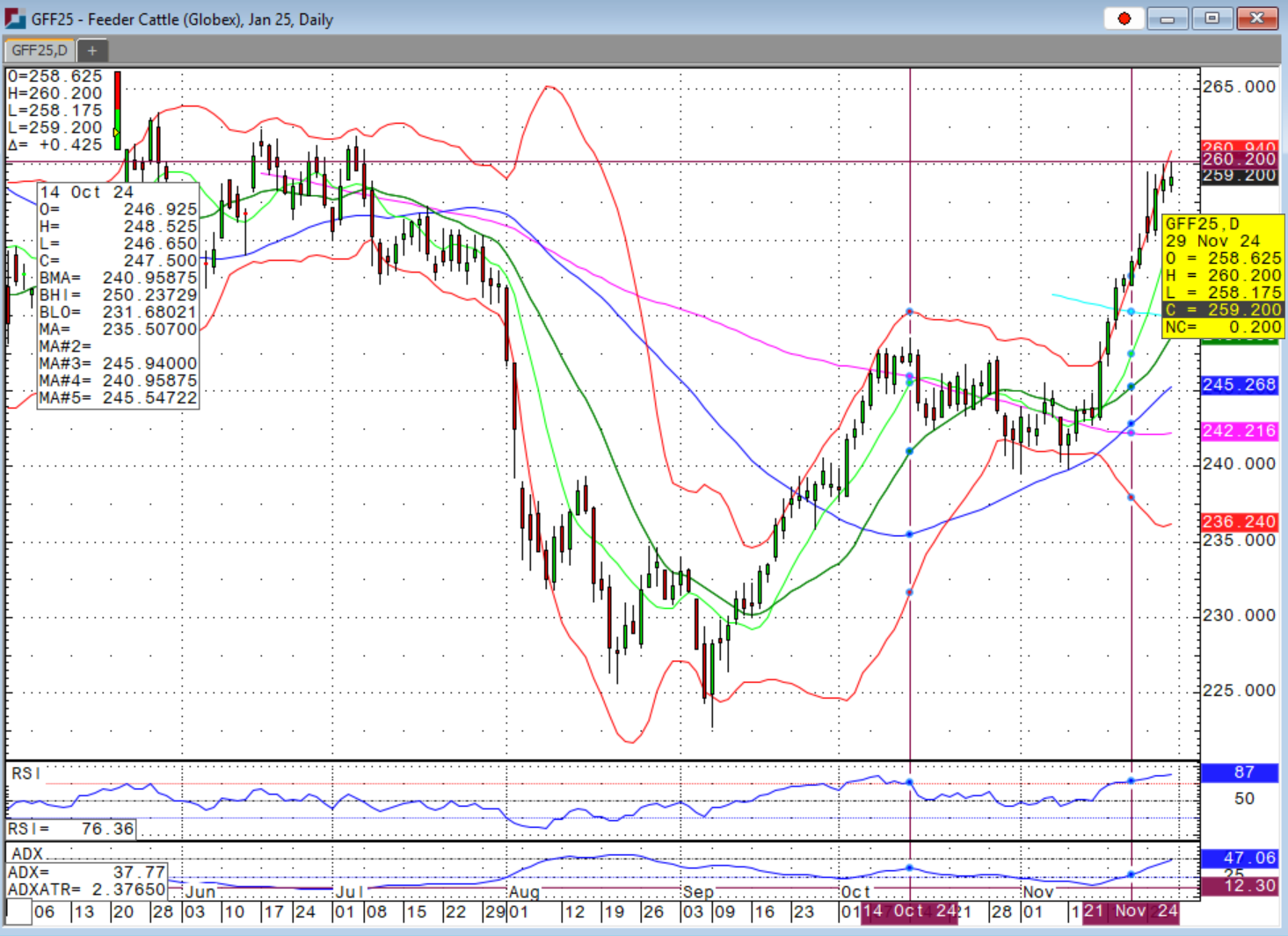
Task: Click the Aug month label on time axis
Action: point(524,892)
